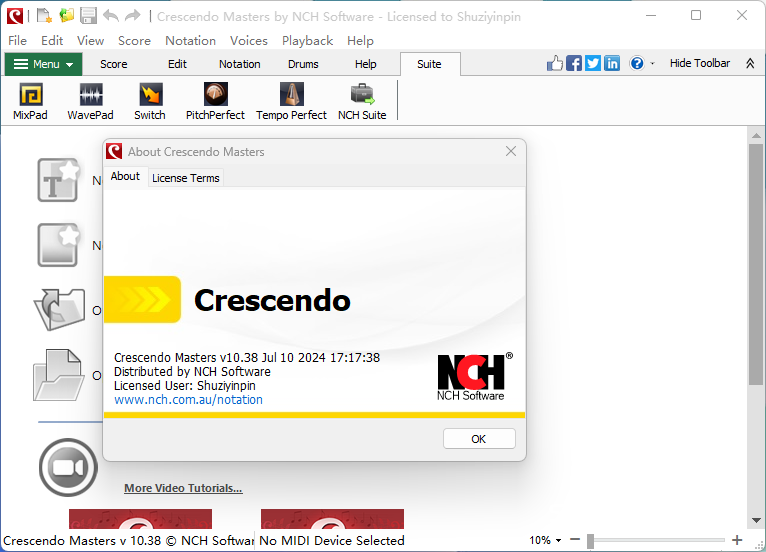
Task: Open the Switch converter tool
Action: click(x=150, y=101)
